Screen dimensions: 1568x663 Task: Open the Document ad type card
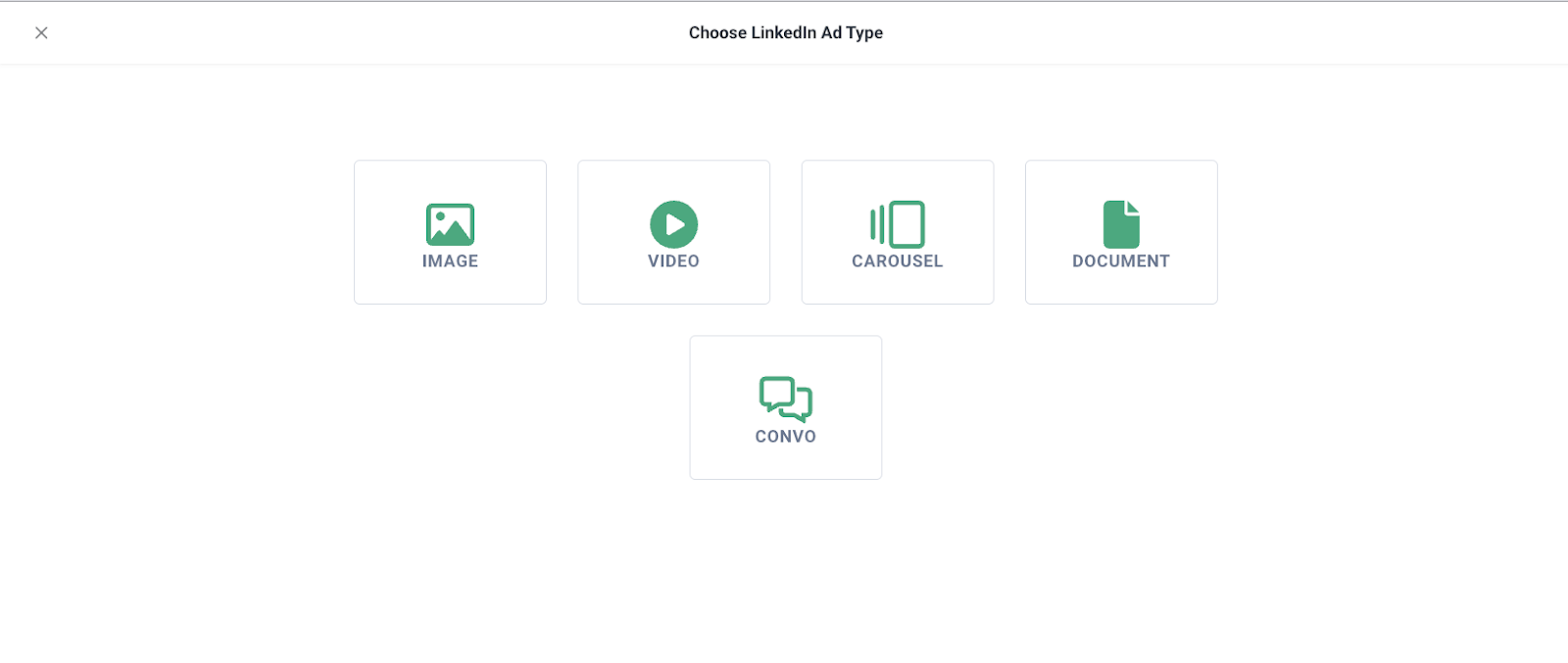1121,232
